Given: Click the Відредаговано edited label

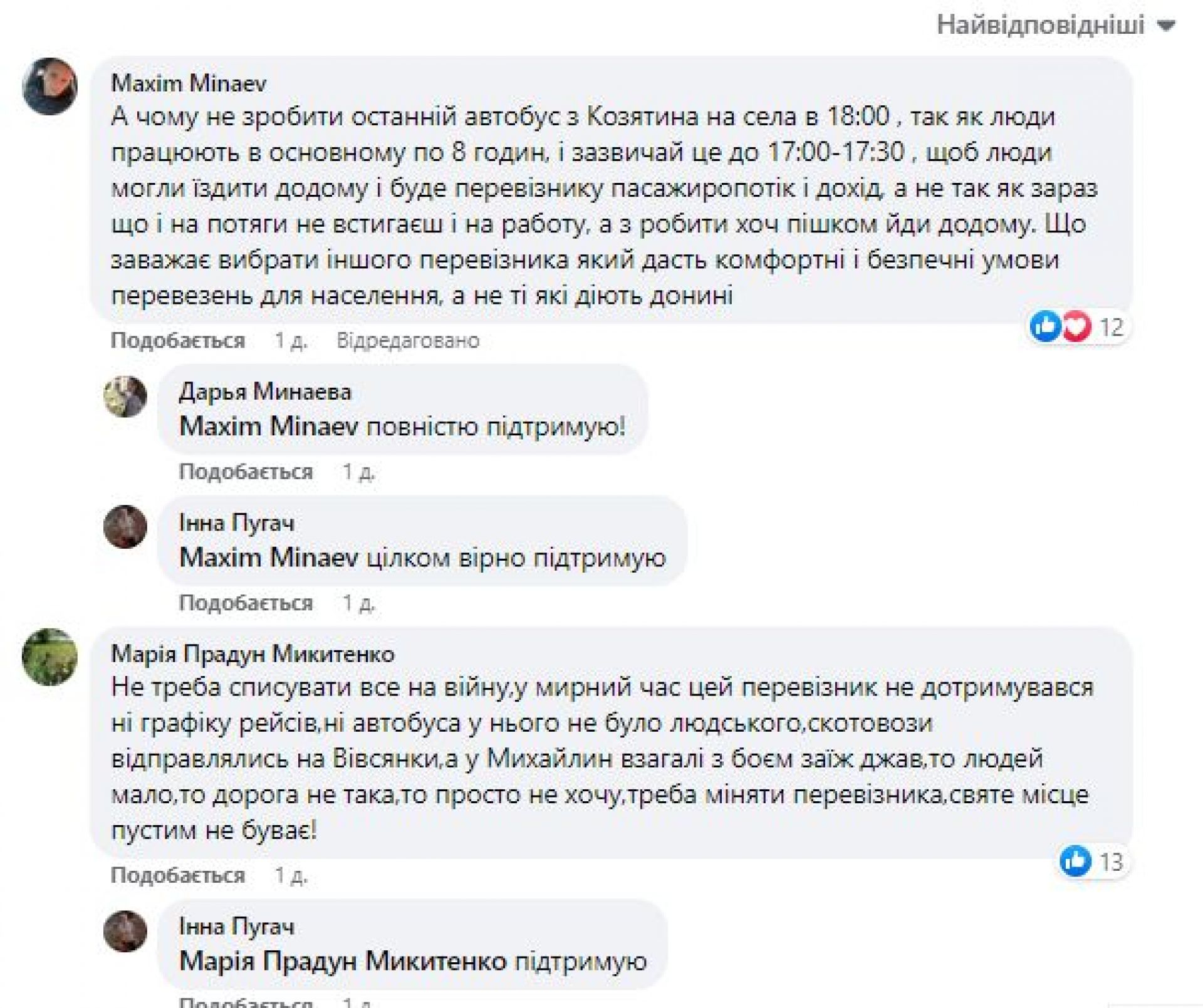Looking at the screenshot, I should [x=408, y=340].
